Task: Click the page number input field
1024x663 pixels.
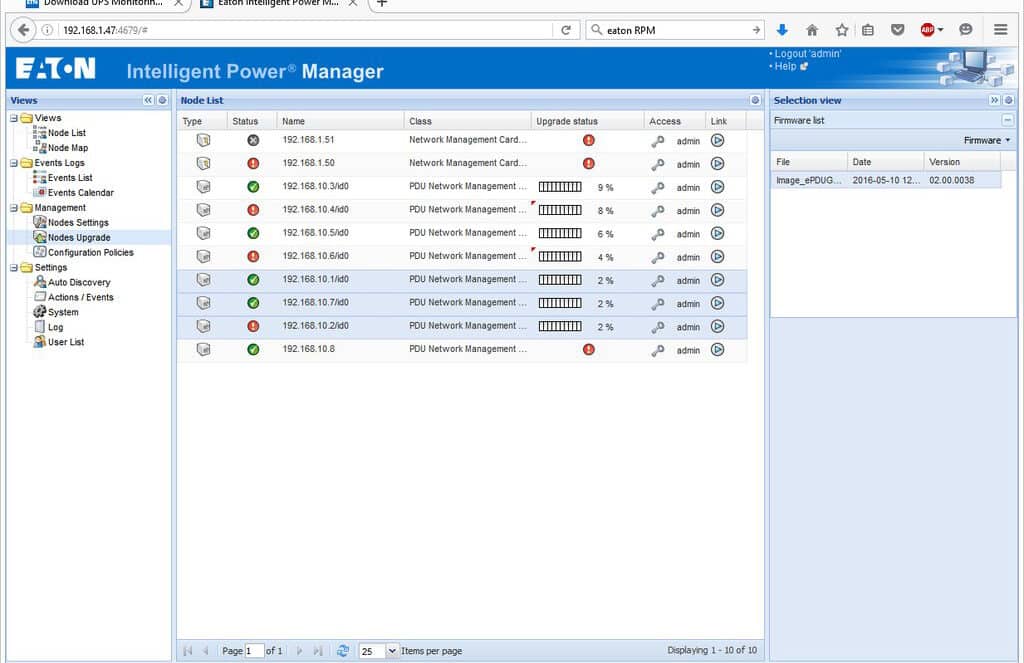Action: [x=254, y=651]
